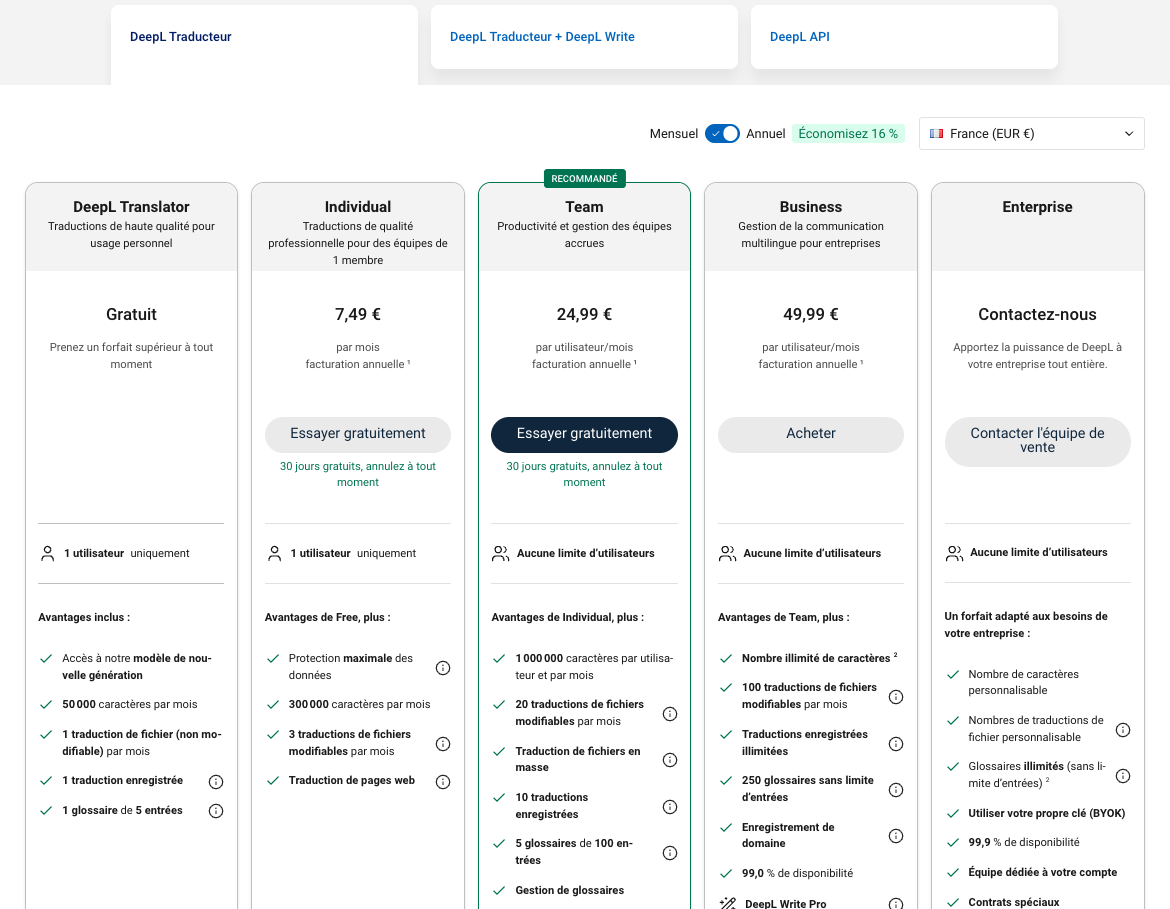Click Essayer gratuitement in the Team plan

point(584,434)
